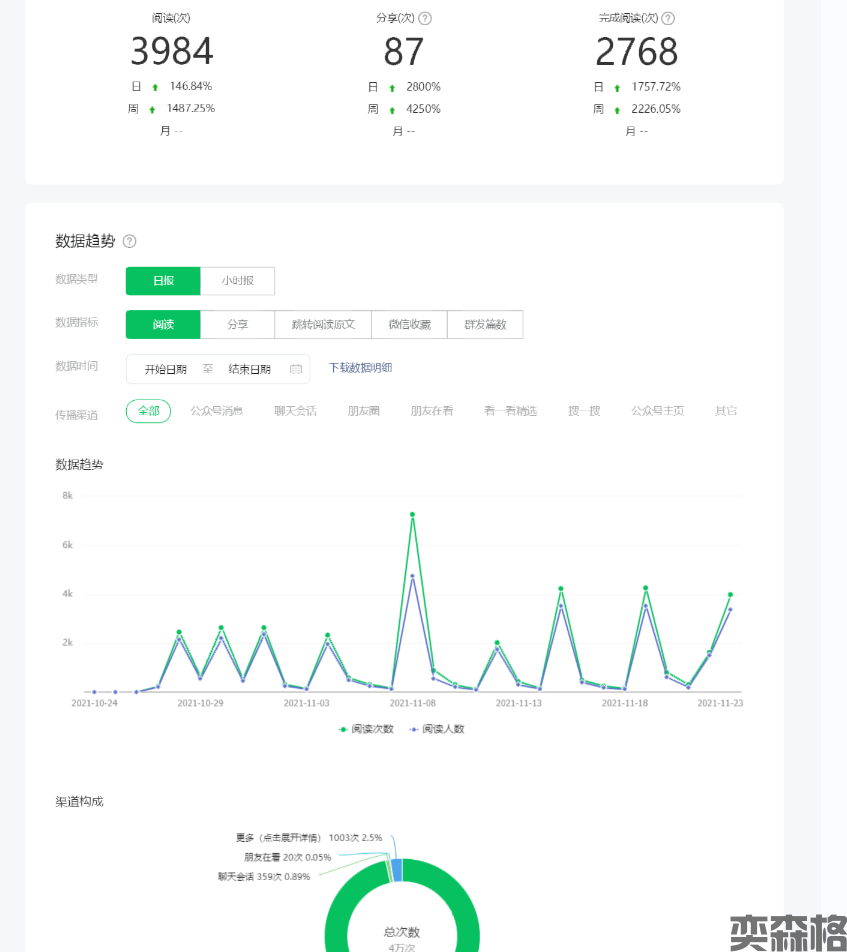Image resolution: width=847 pixels, height=952 pixels.
Task: Switch to the 跳转阅读原文 metric tab
Action: 323,325
